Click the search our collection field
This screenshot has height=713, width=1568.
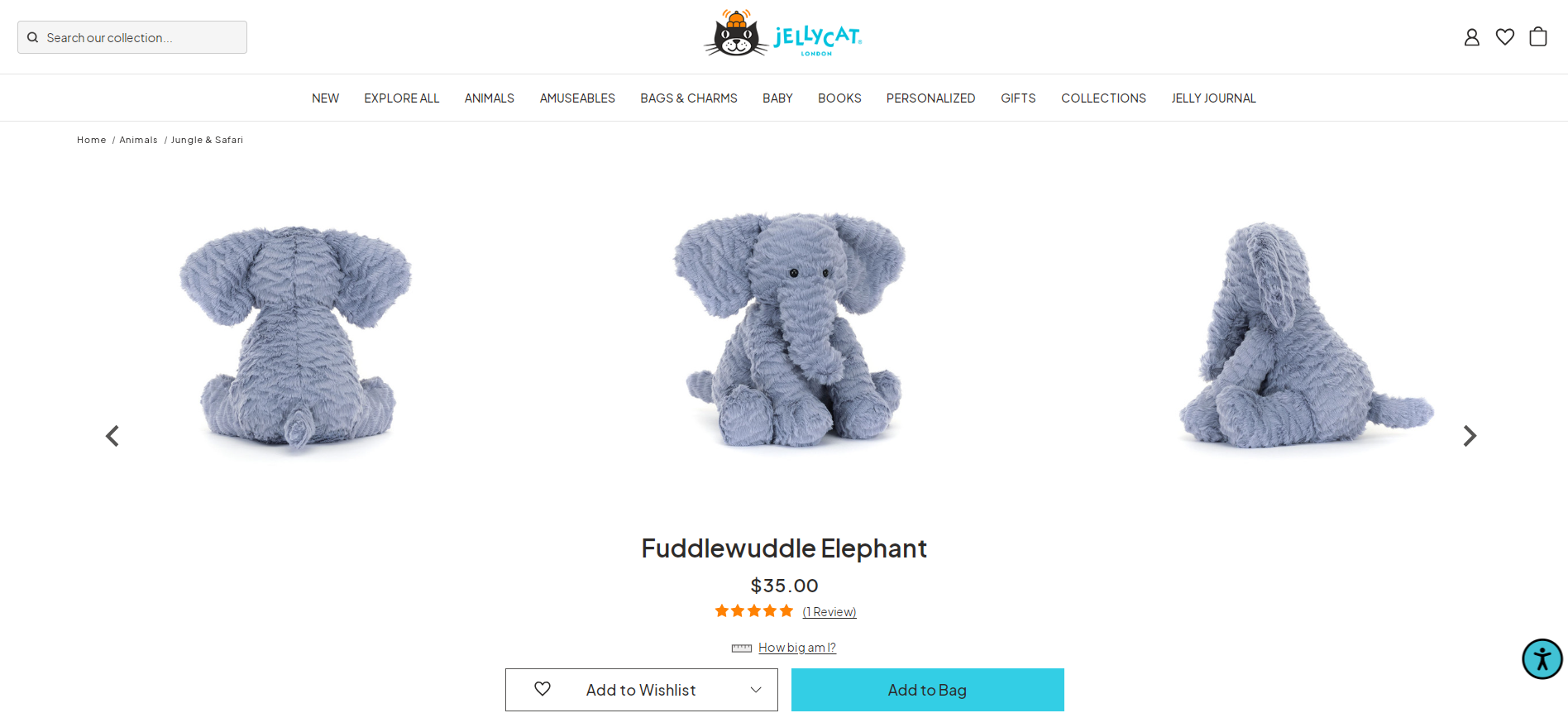point(132,37)
